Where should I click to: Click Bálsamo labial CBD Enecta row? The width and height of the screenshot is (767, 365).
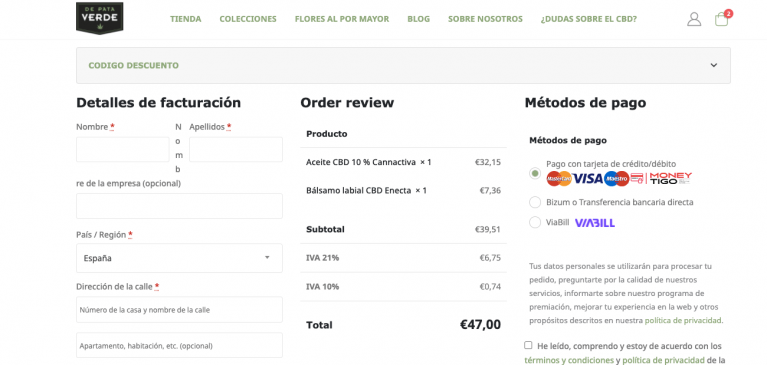(x=403, y=190)
